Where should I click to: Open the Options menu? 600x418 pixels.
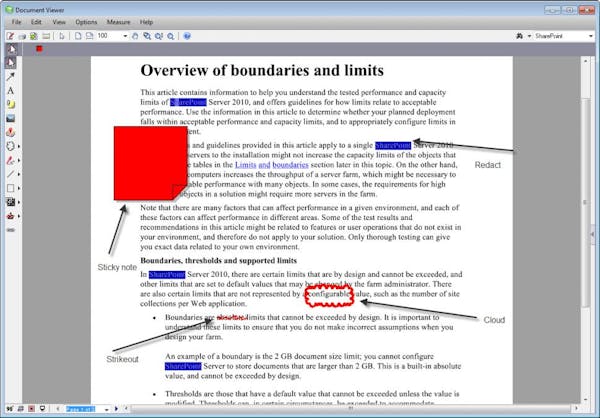[x=86, y=22]
